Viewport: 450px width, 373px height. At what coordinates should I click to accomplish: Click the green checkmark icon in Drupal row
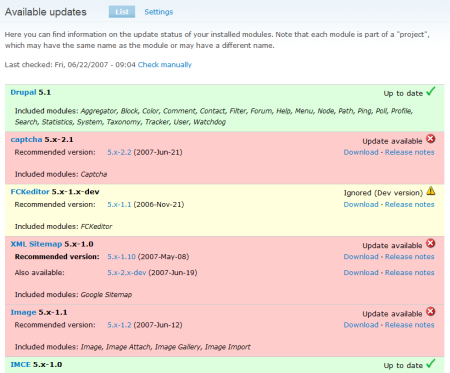pyautogui.click(x=431, y=91)
